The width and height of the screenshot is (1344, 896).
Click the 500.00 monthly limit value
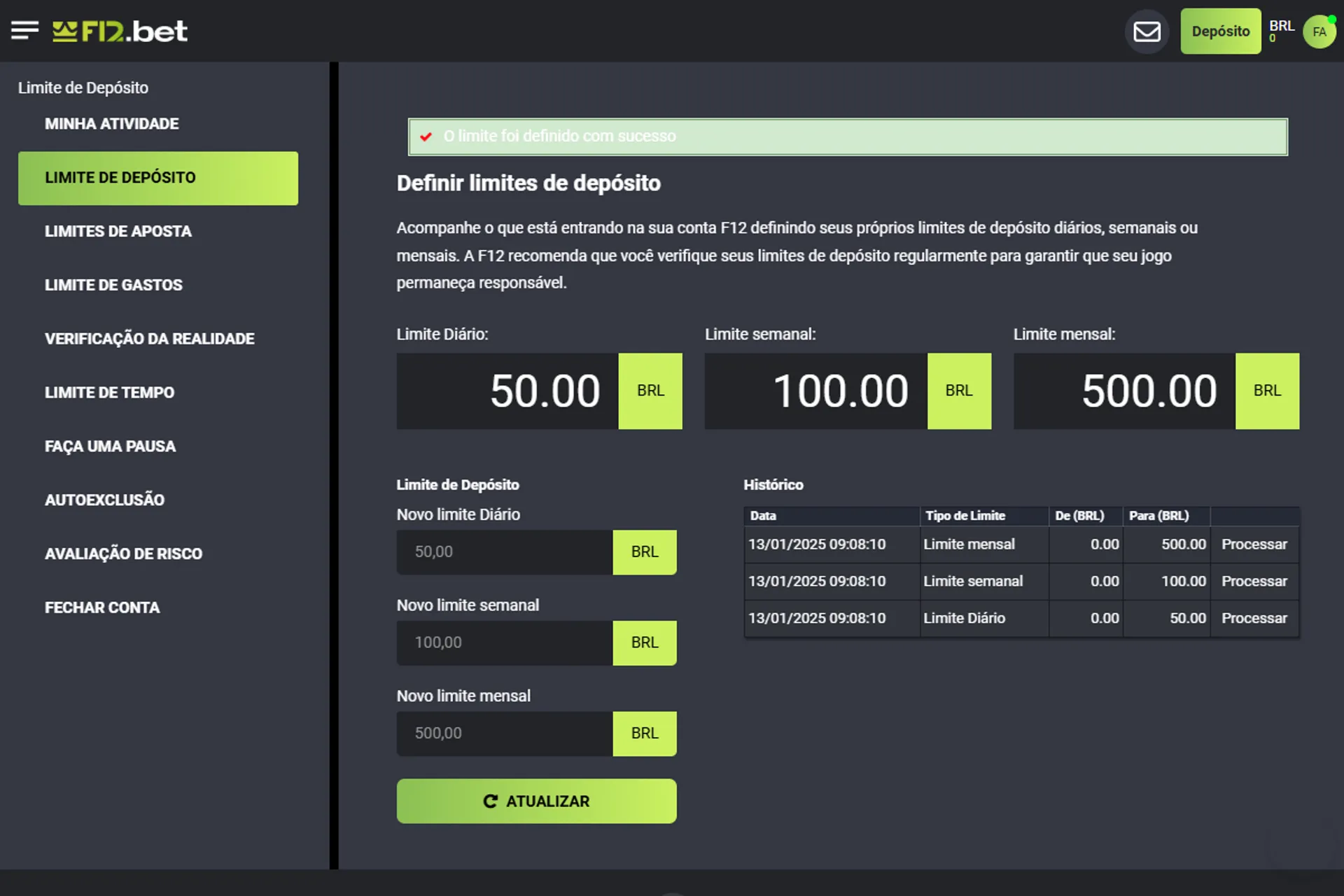tap(1149, 391)
